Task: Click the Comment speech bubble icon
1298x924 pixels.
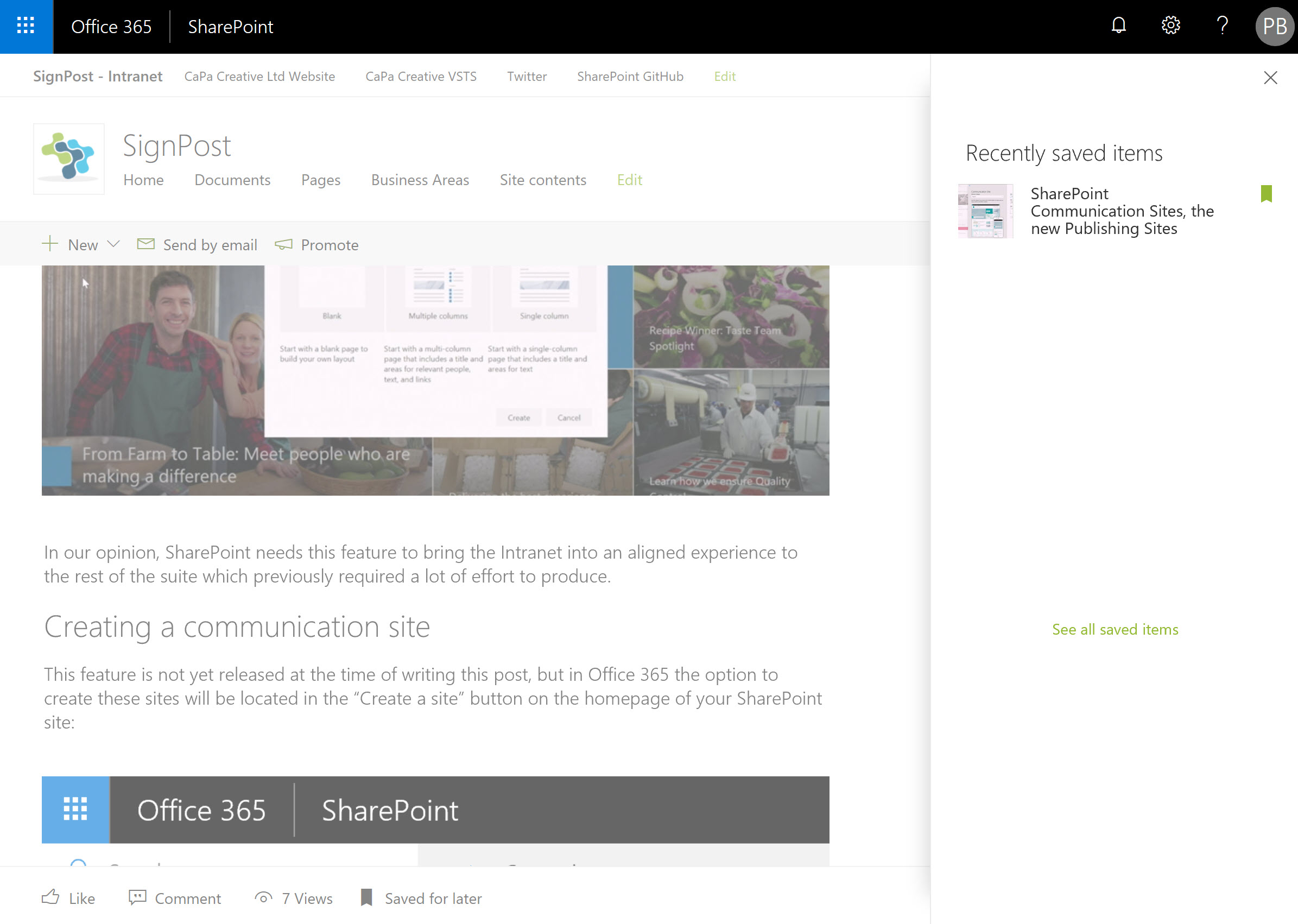Action: tap(137, 897)
